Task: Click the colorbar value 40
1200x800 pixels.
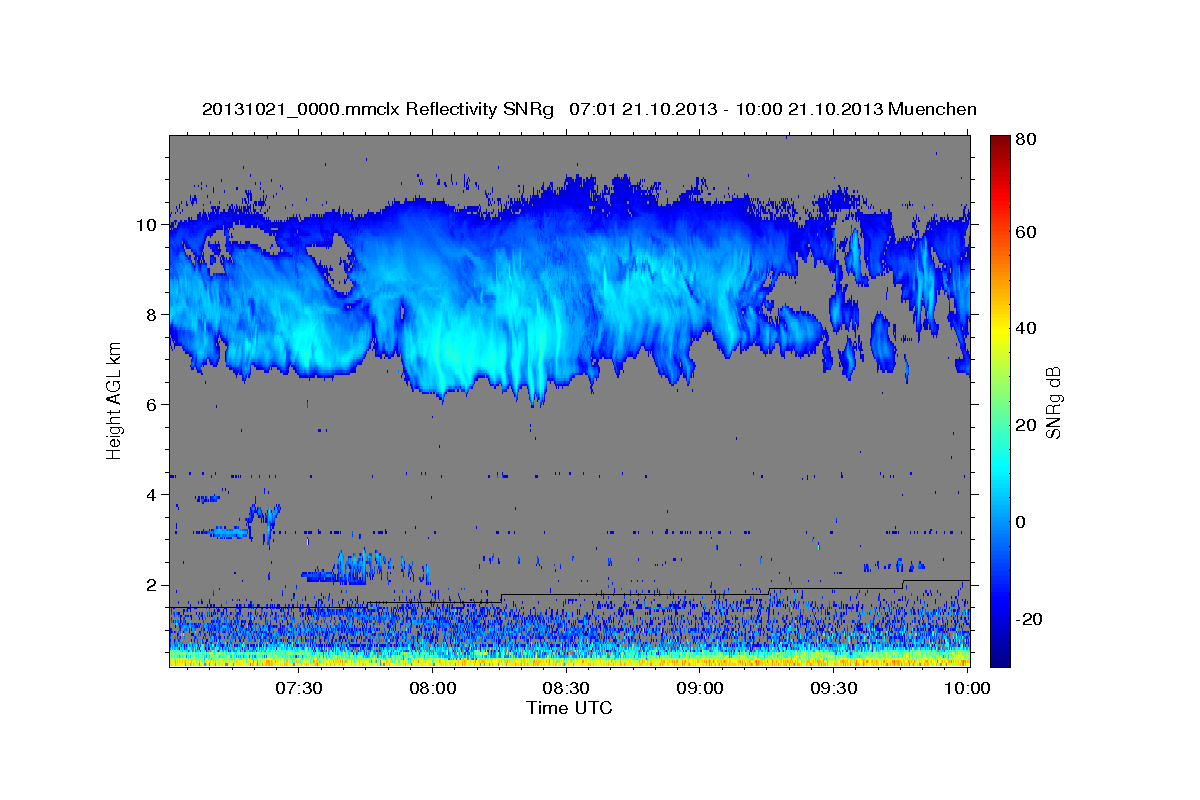Action: [x=1024, y=328]
